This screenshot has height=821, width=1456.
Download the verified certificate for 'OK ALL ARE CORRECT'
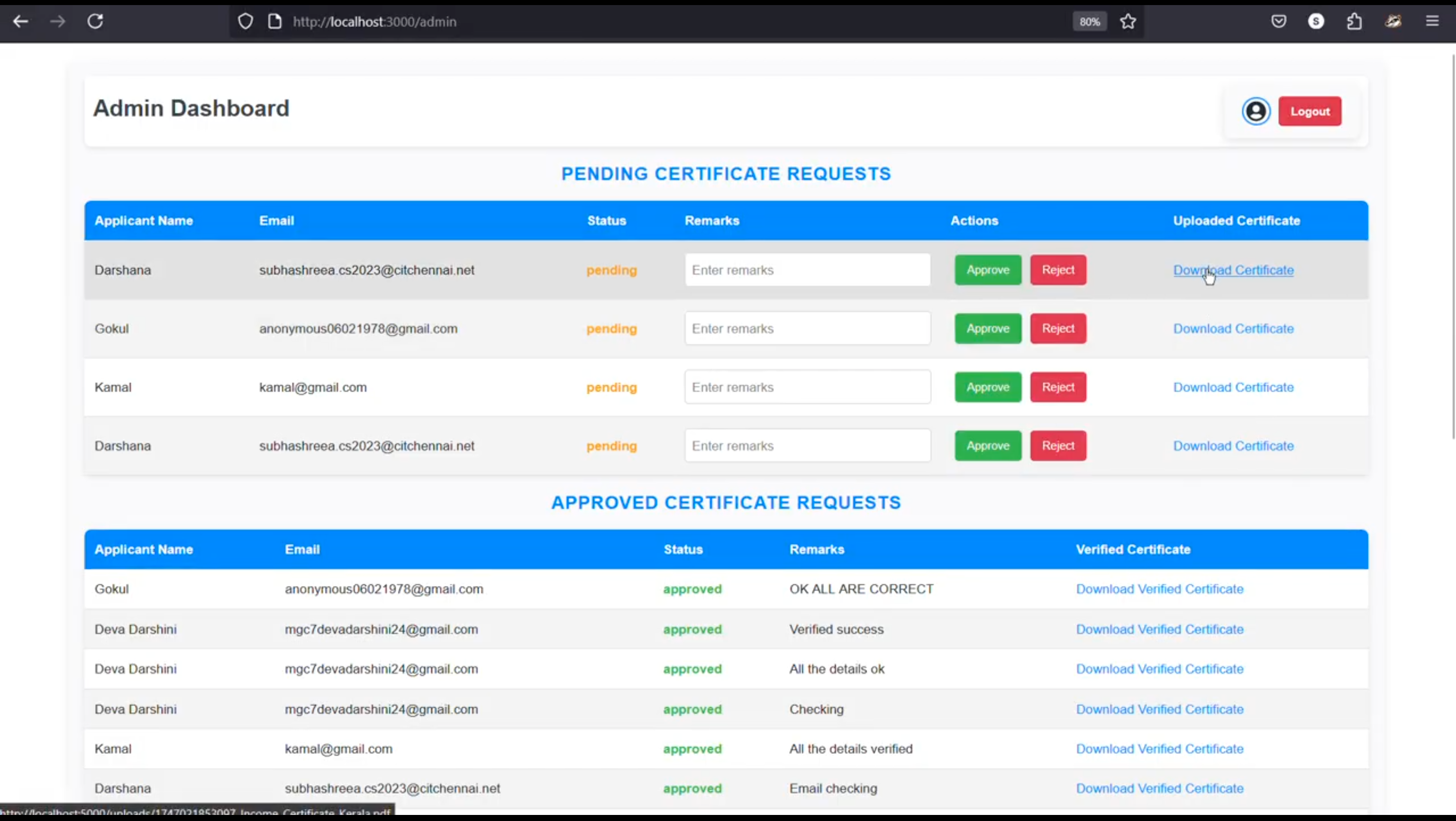(x=1159, y=589)
